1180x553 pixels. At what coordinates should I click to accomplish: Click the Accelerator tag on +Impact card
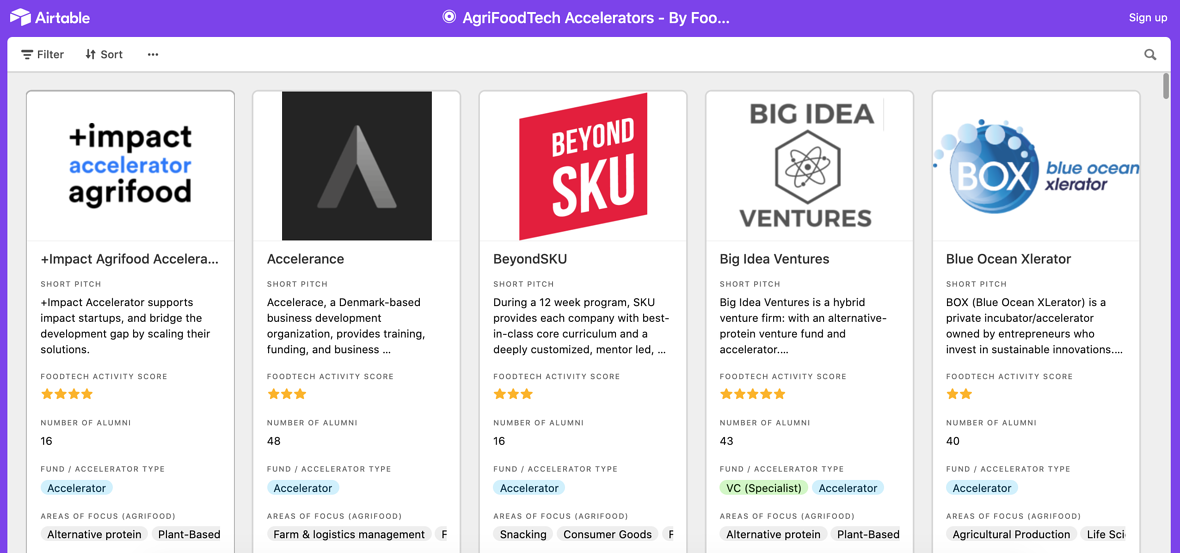[x=77, y=488]
